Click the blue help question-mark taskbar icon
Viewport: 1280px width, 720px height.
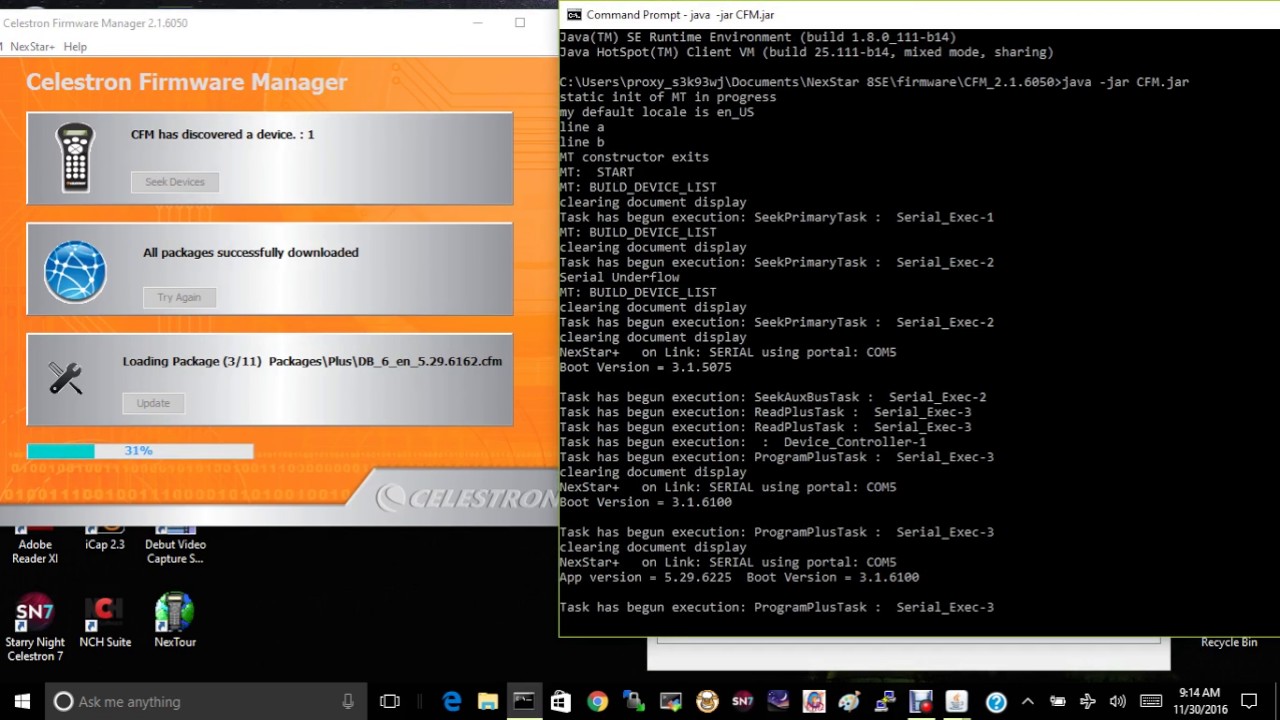click(996, 701)
